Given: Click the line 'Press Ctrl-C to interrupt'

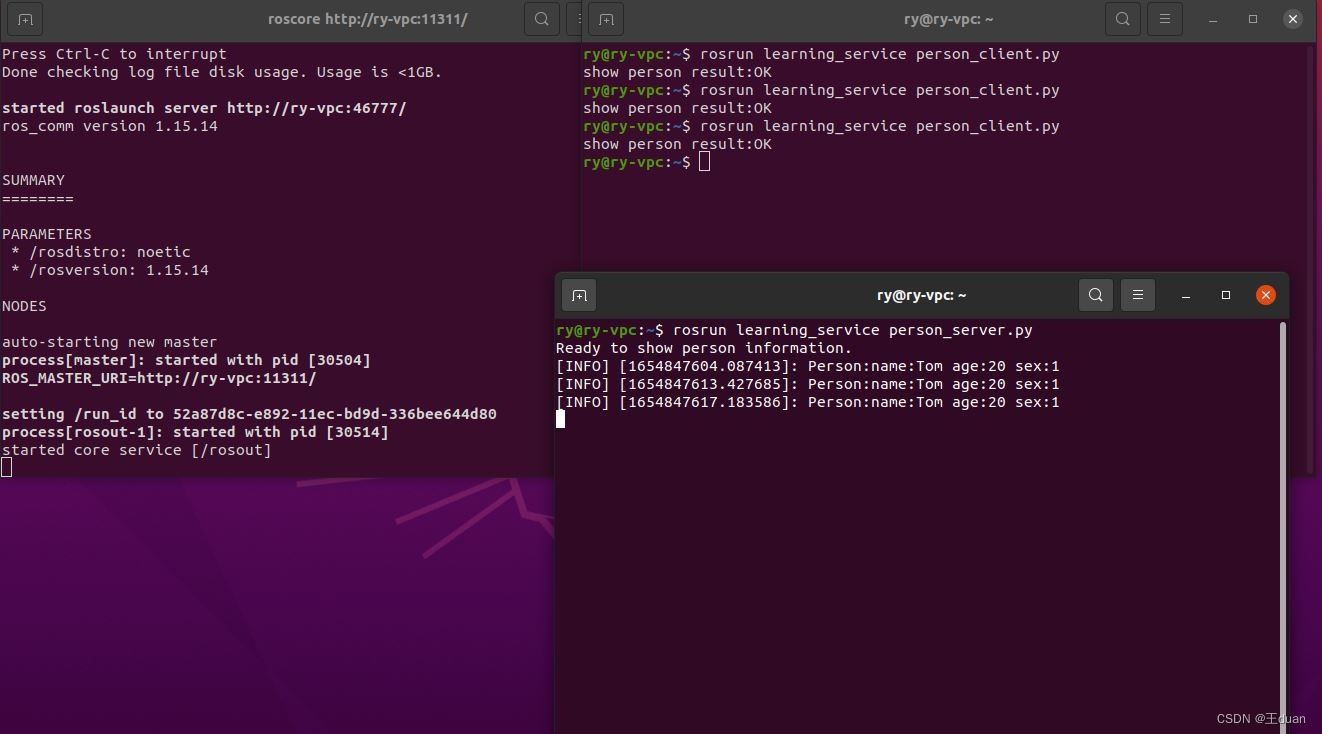Looking at the screenshot, I should pos(114,54).
